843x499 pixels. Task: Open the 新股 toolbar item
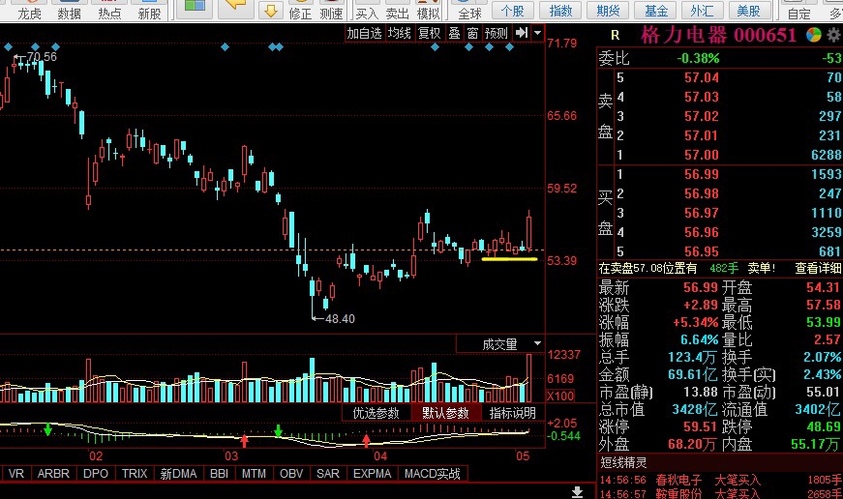pos(149,13)
